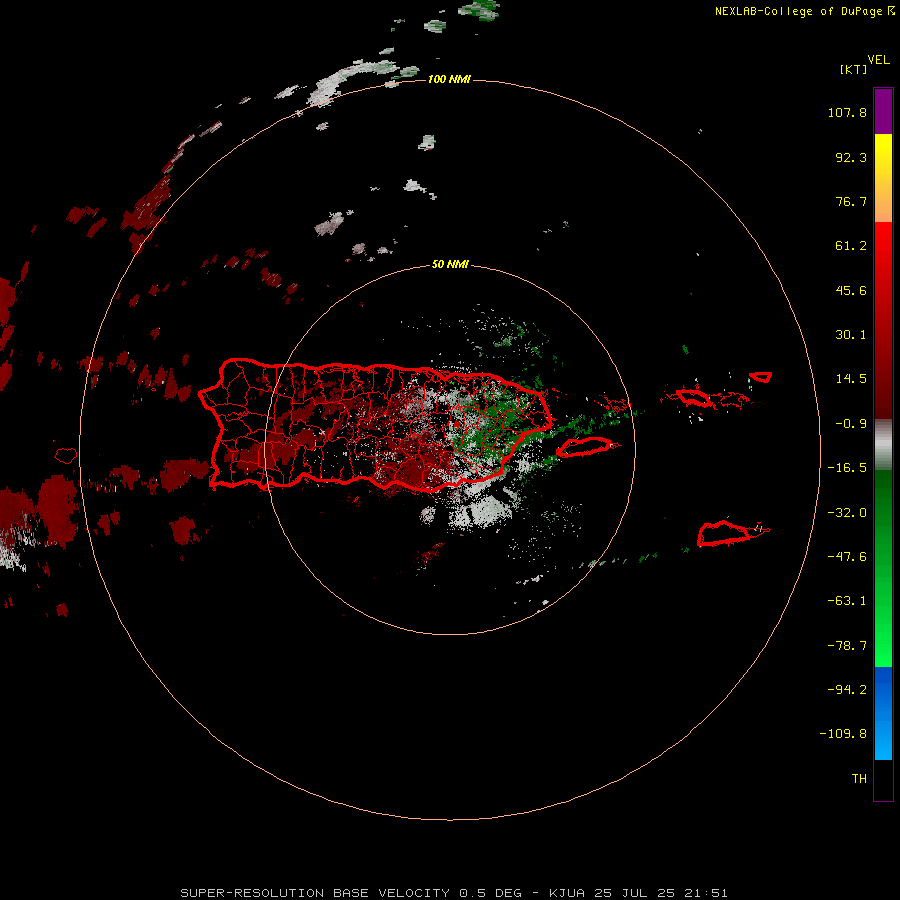The image size is (900, 900).
Task: Click the 92.3 value on the velocity scale
Action: [x=851, y=157]
